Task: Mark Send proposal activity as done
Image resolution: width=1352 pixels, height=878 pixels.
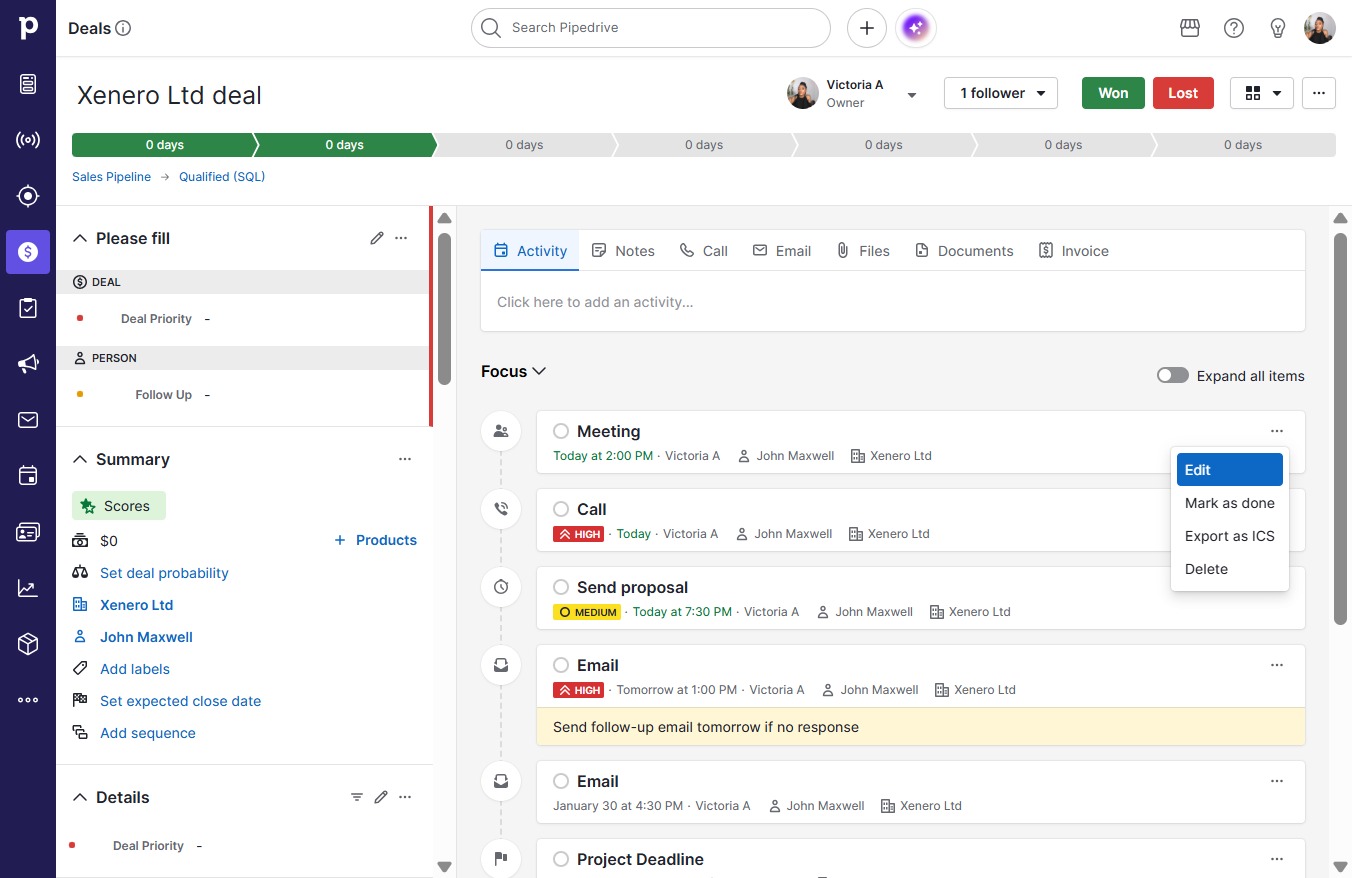Action: tap(561, 587)
